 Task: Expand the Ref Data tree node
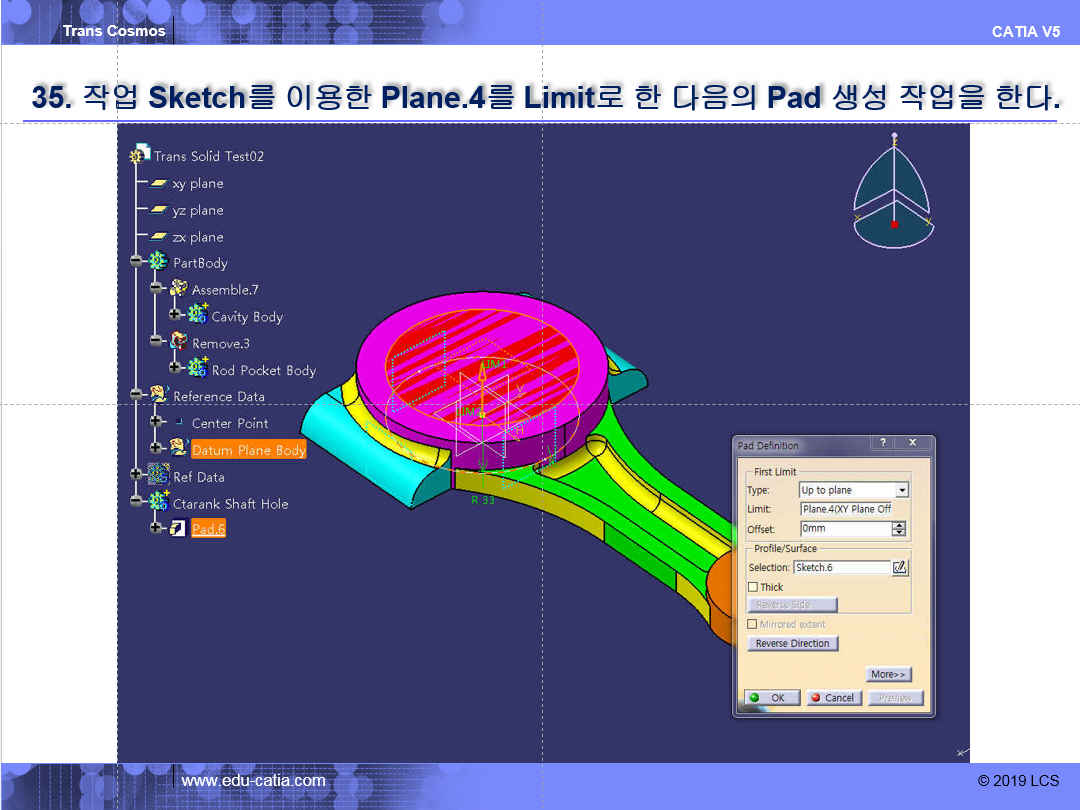136,477
